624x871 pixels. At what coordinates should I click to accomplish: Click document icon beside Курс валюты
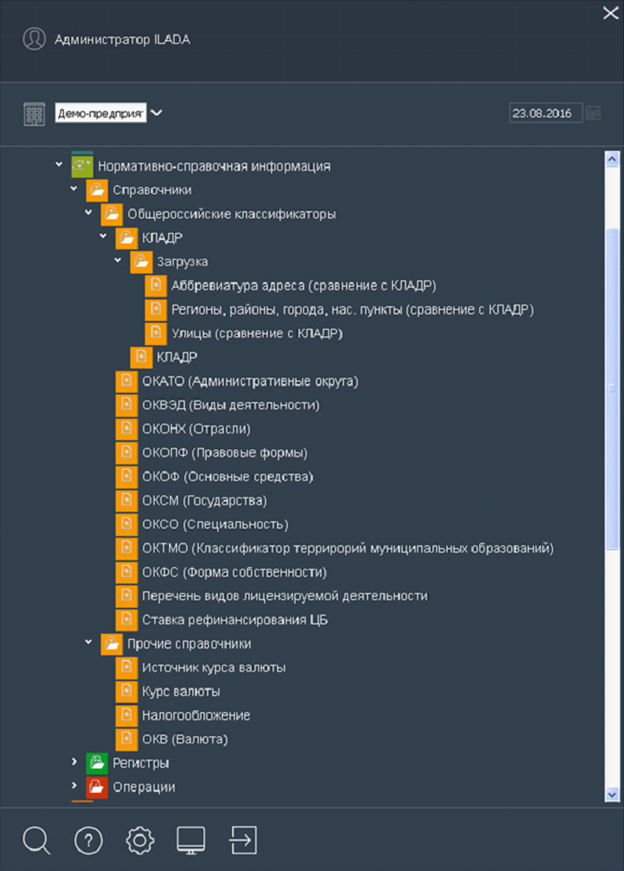(126, 692)
